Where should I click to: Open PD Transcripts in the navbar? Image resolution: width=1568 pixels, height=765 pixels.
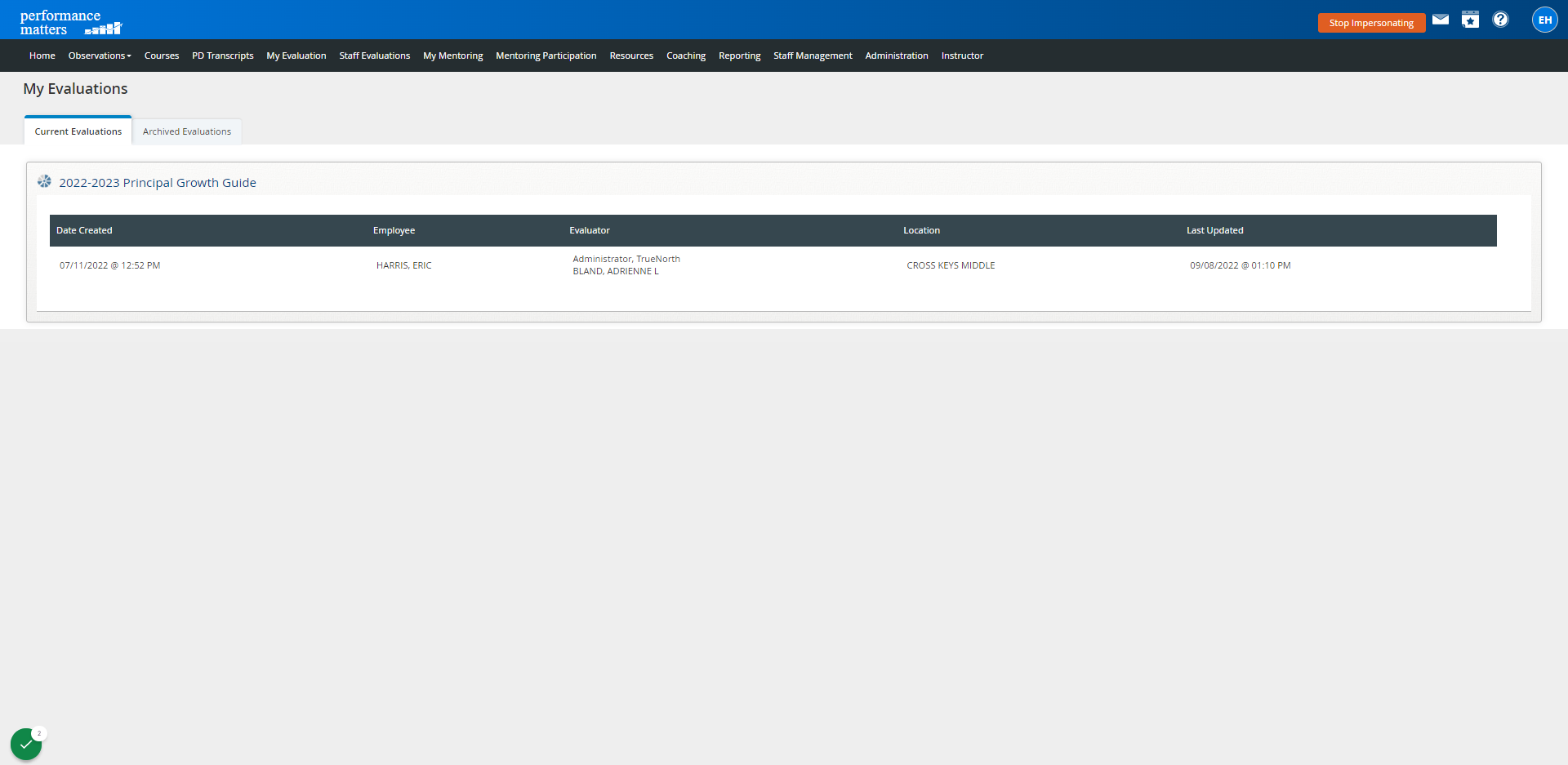tap(223, 56)
